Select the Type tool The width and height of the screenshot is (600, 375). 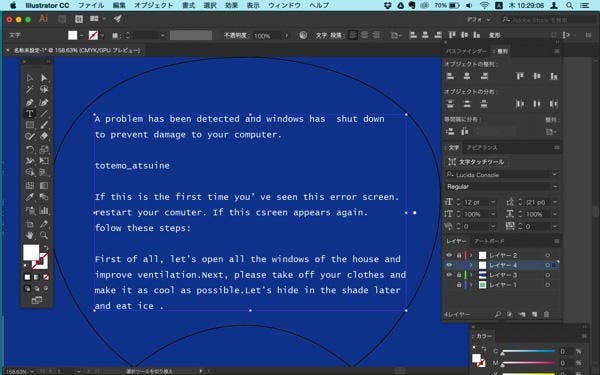point(30,114)
